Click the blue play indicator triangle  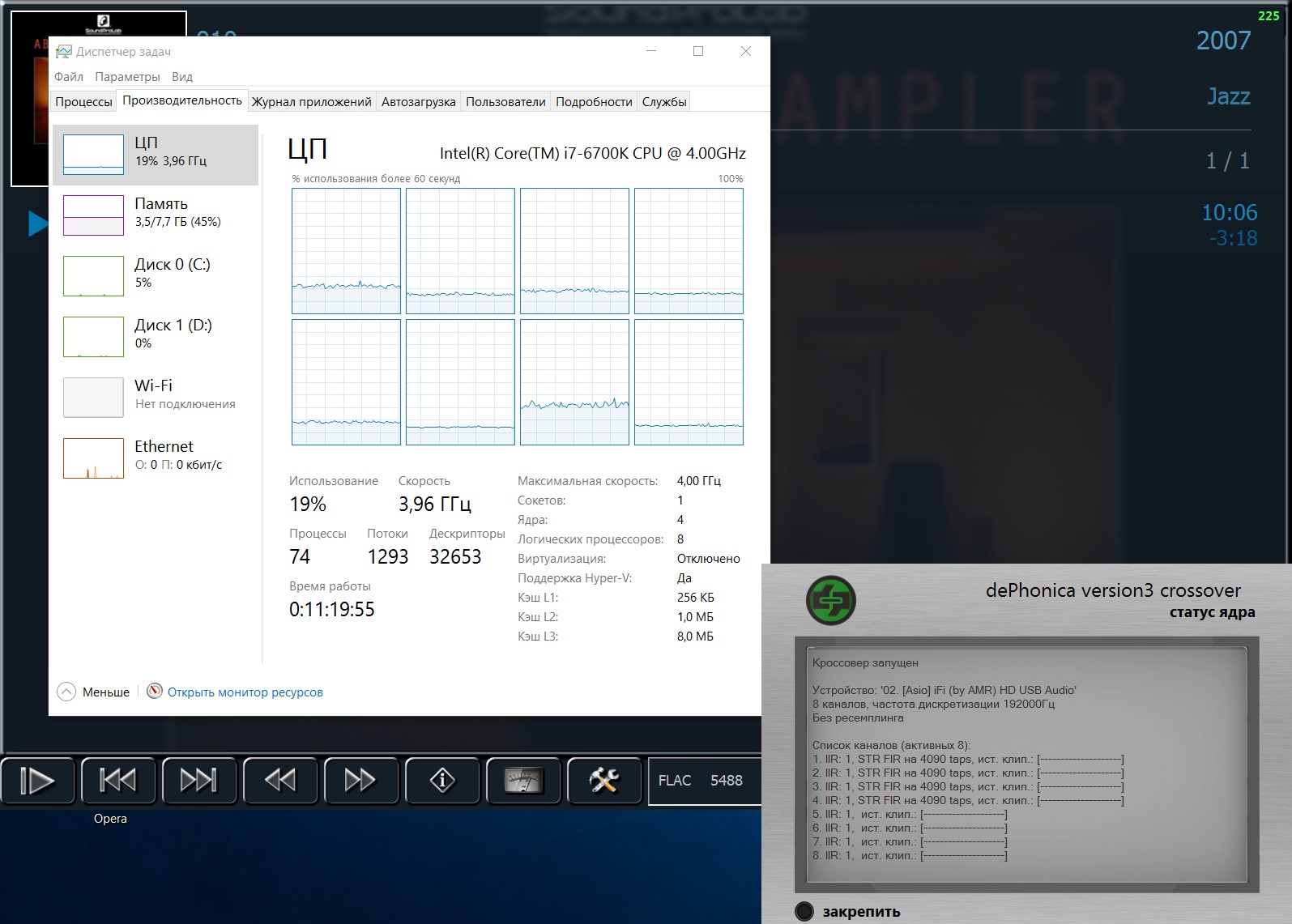click(x=38, y=224)
